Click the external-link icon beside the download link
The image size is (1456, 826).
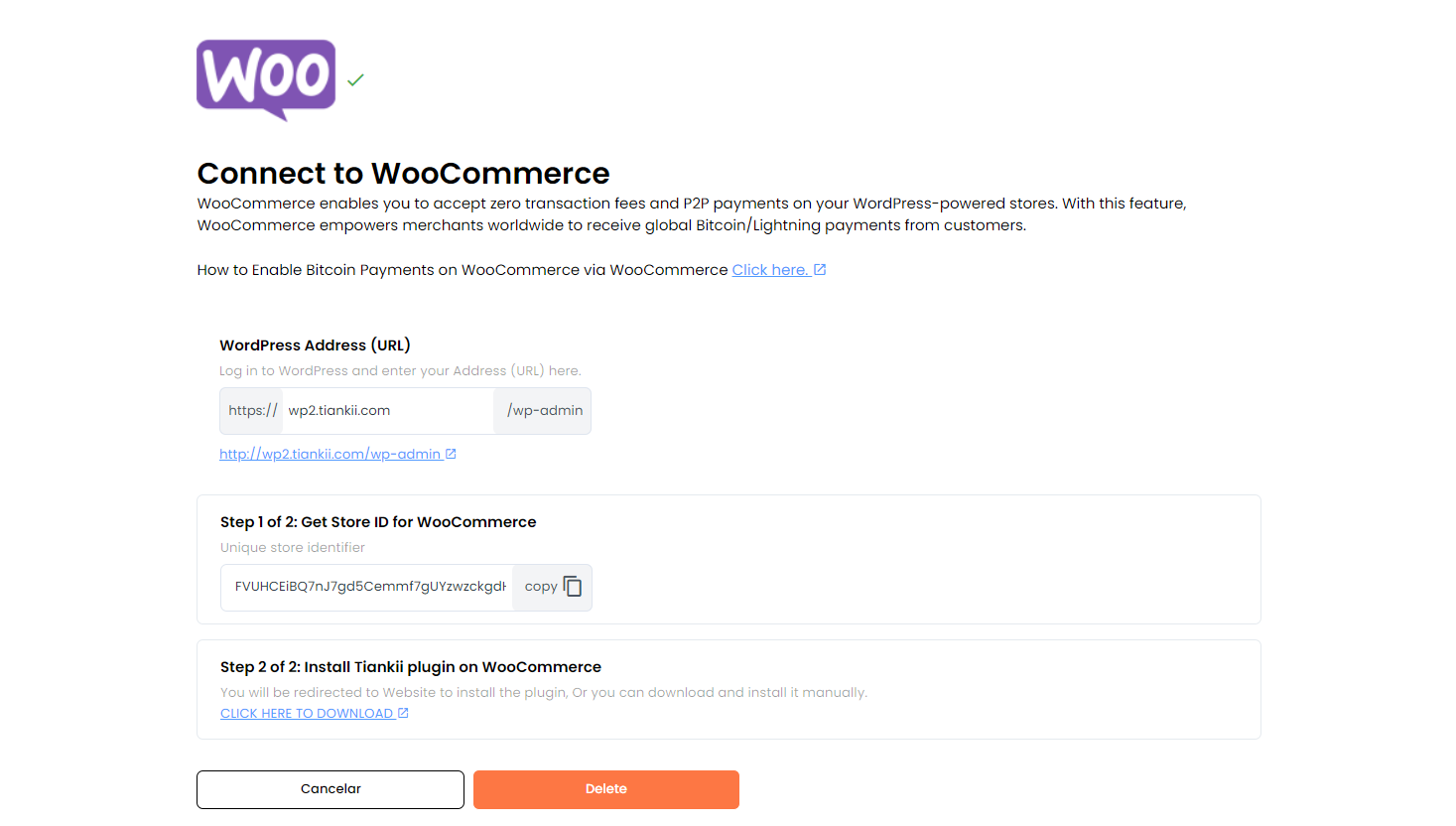point(403,713)
